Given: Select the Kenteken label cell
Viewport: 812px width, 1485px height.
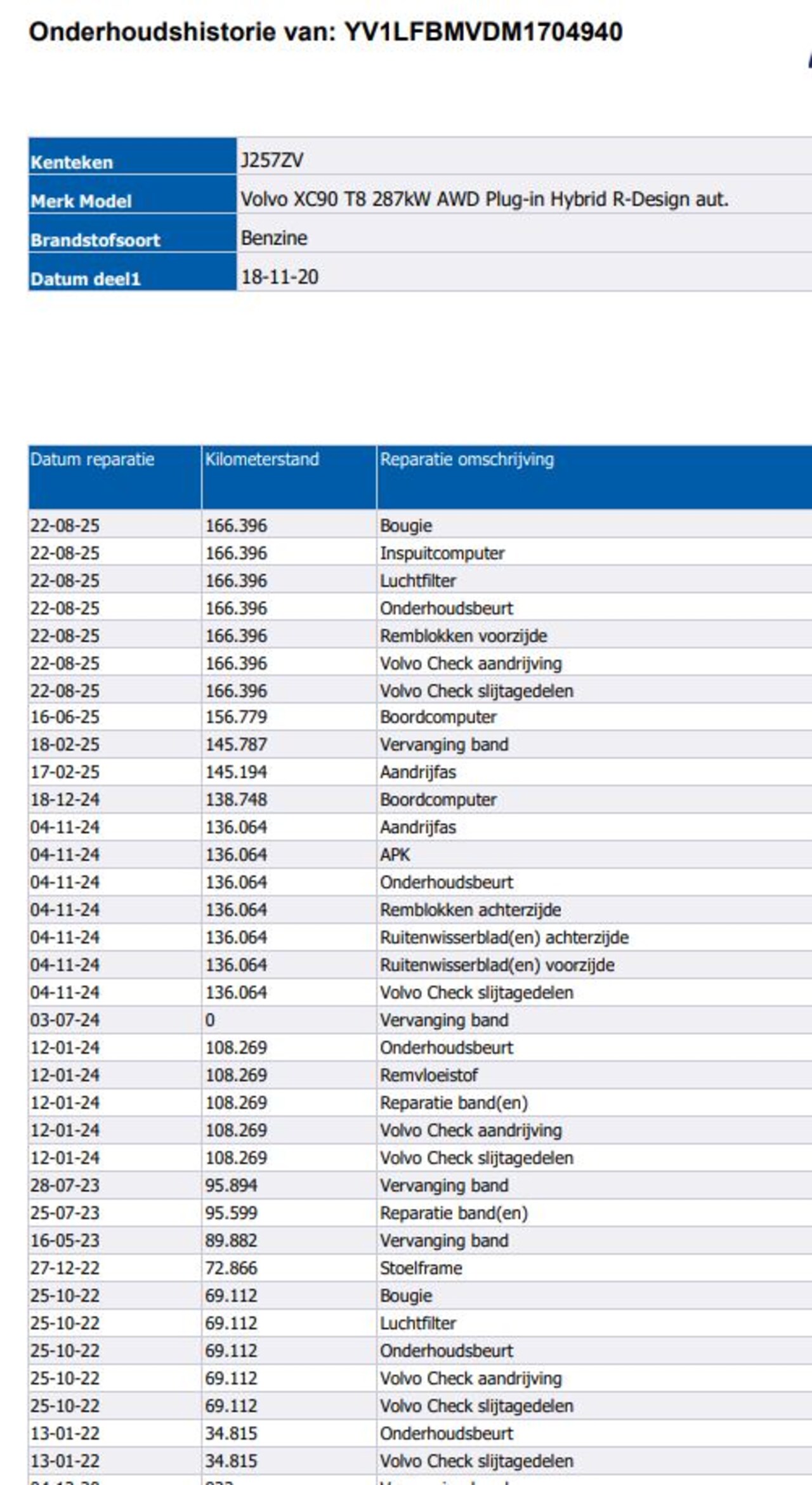Looking at the screenshot, I should (71, 162).
